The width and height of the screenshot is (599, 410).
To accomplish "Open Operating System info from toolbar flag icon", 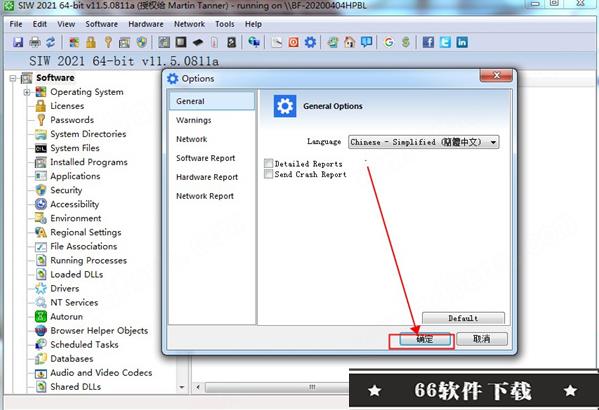I will coord(74,42).
